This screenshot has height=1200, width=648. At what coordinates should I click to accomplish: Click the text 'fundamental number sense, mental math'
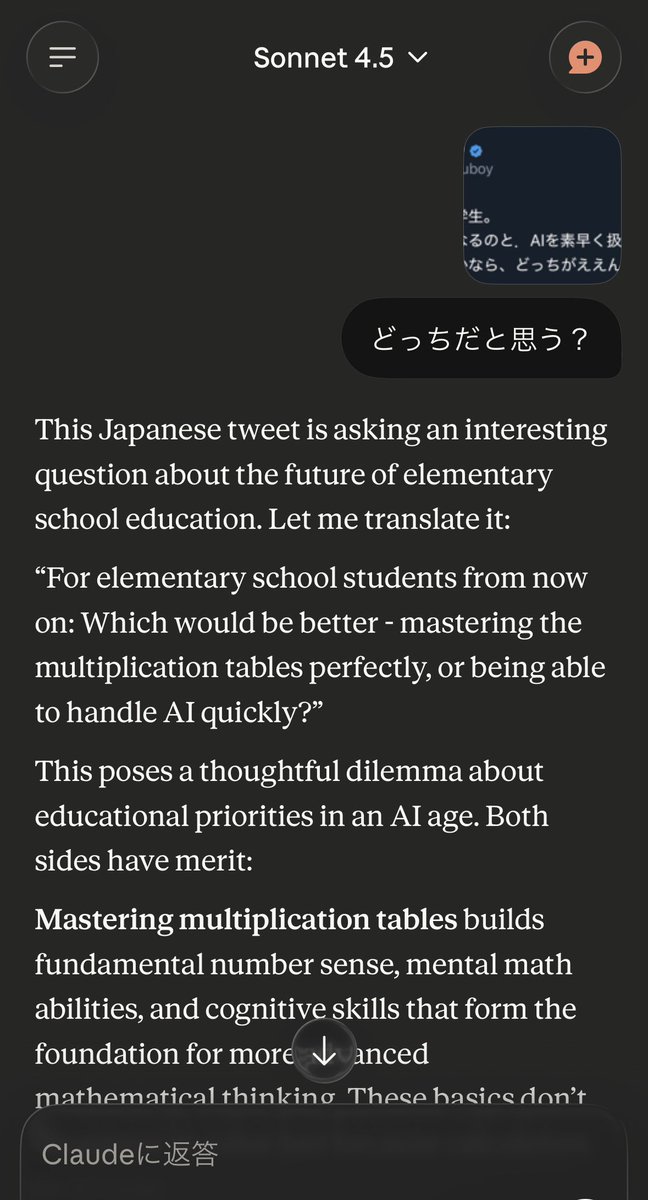click(303, 965)
